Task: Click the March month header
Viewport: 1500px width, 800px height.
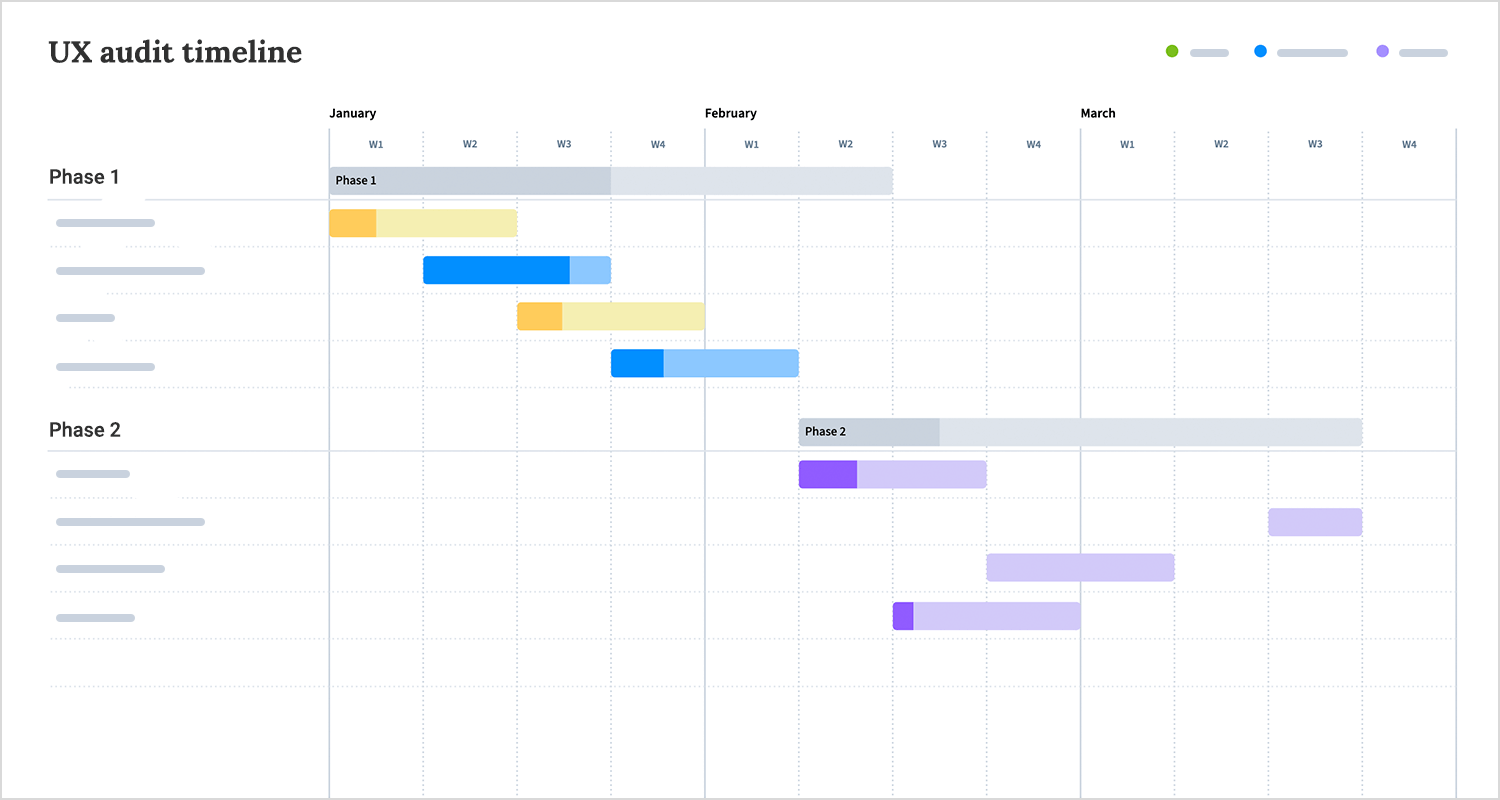Action: pyautogui.click(x=1098, y=113)
